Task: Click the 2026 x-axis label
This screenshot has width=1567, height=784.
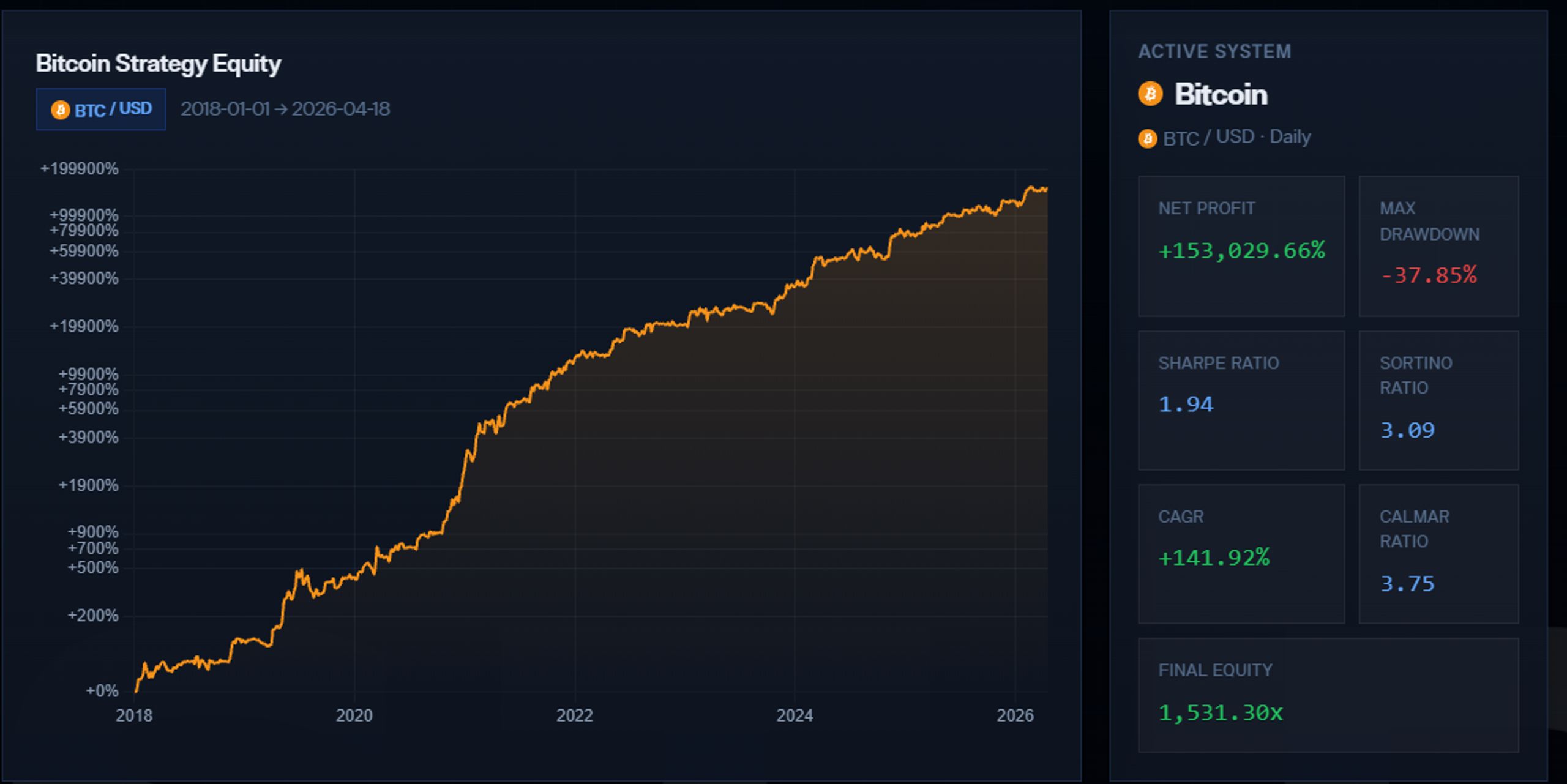Action: (x=1015, y=715)
